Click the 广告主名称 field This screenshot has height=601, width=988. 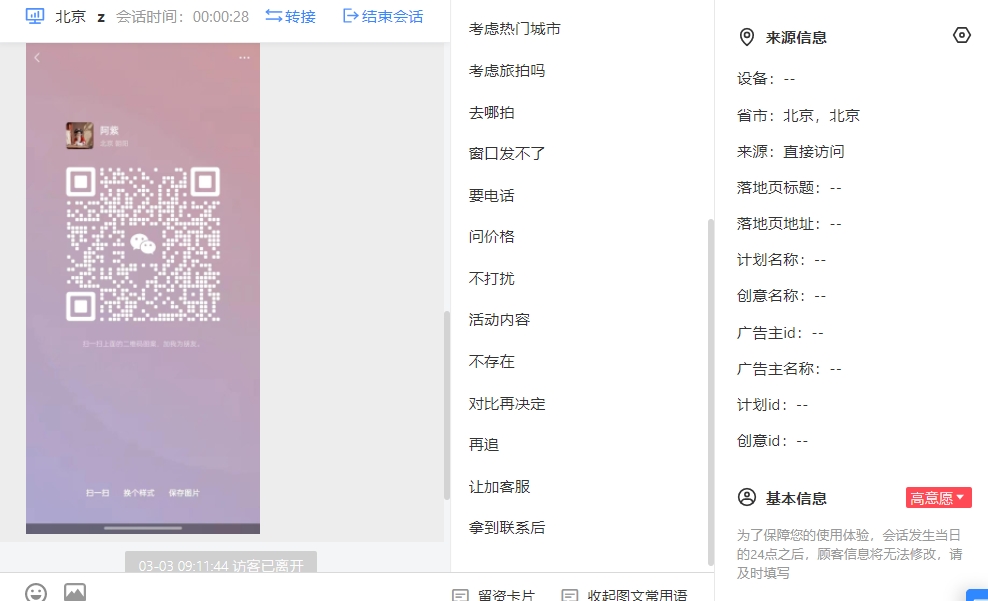(x=789, y=369)
